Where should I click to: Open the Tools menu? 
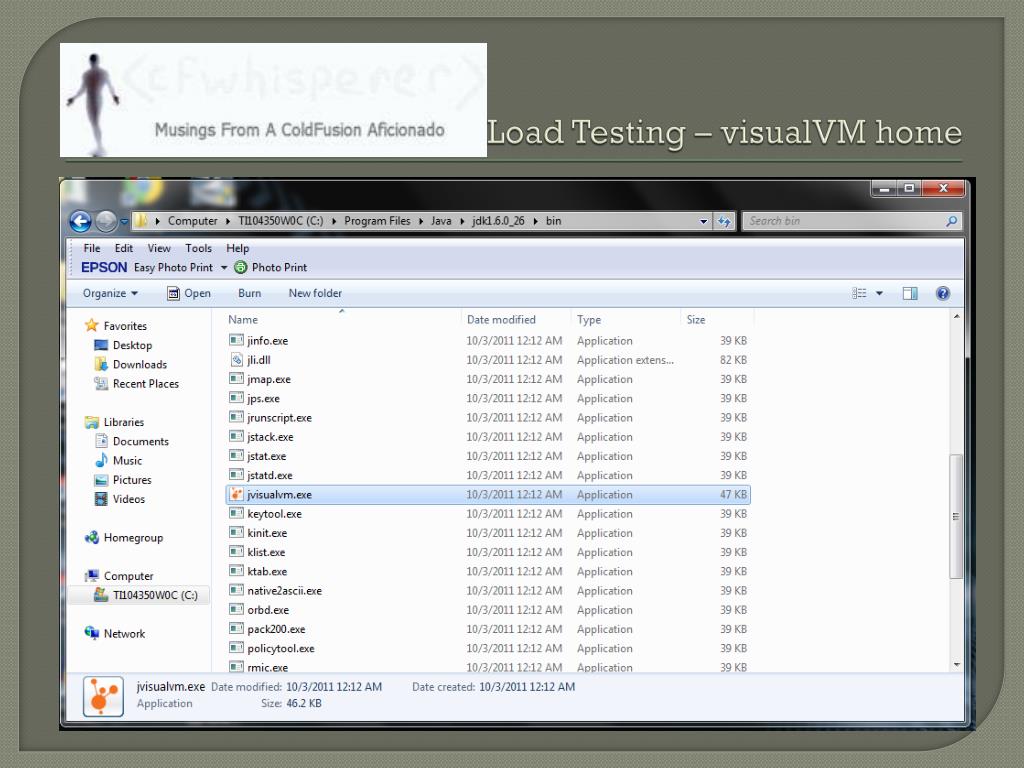[x=198, y=248]
